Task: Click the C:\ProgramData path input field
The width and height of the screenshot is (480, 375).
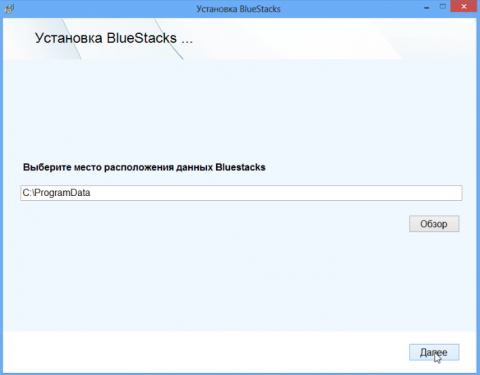Action: 241,193
